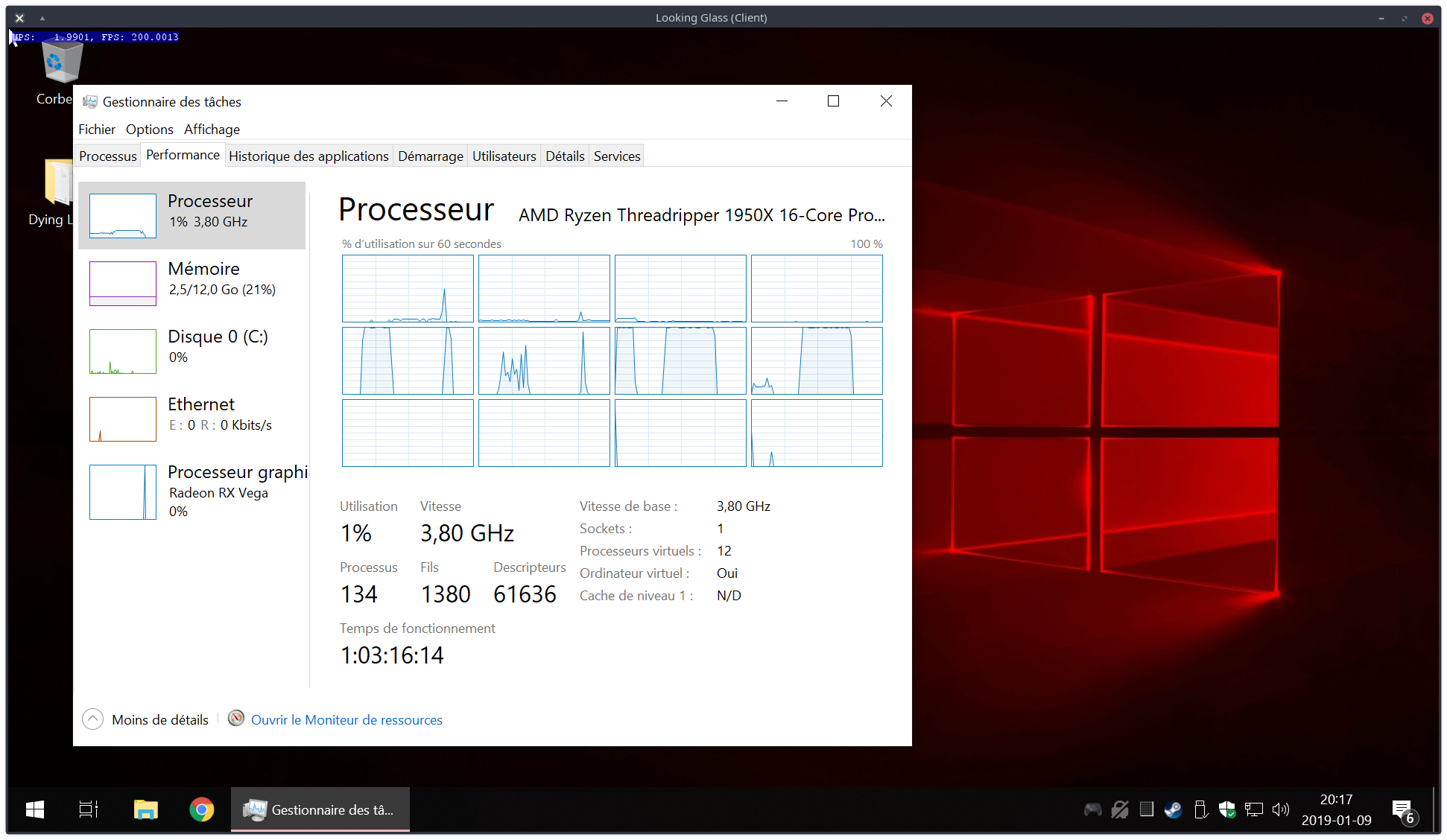
Task: Click the Fils value 1380
Action: pos(446,594)
